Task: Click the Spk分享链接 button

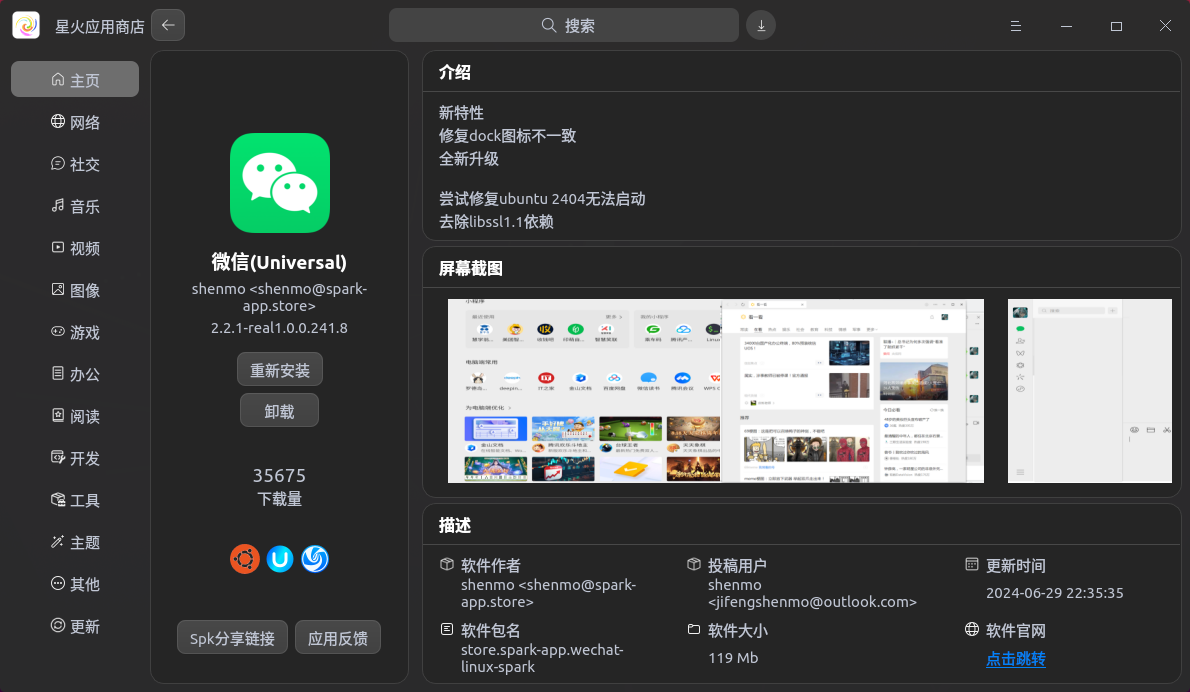Action: pos(232,637)
